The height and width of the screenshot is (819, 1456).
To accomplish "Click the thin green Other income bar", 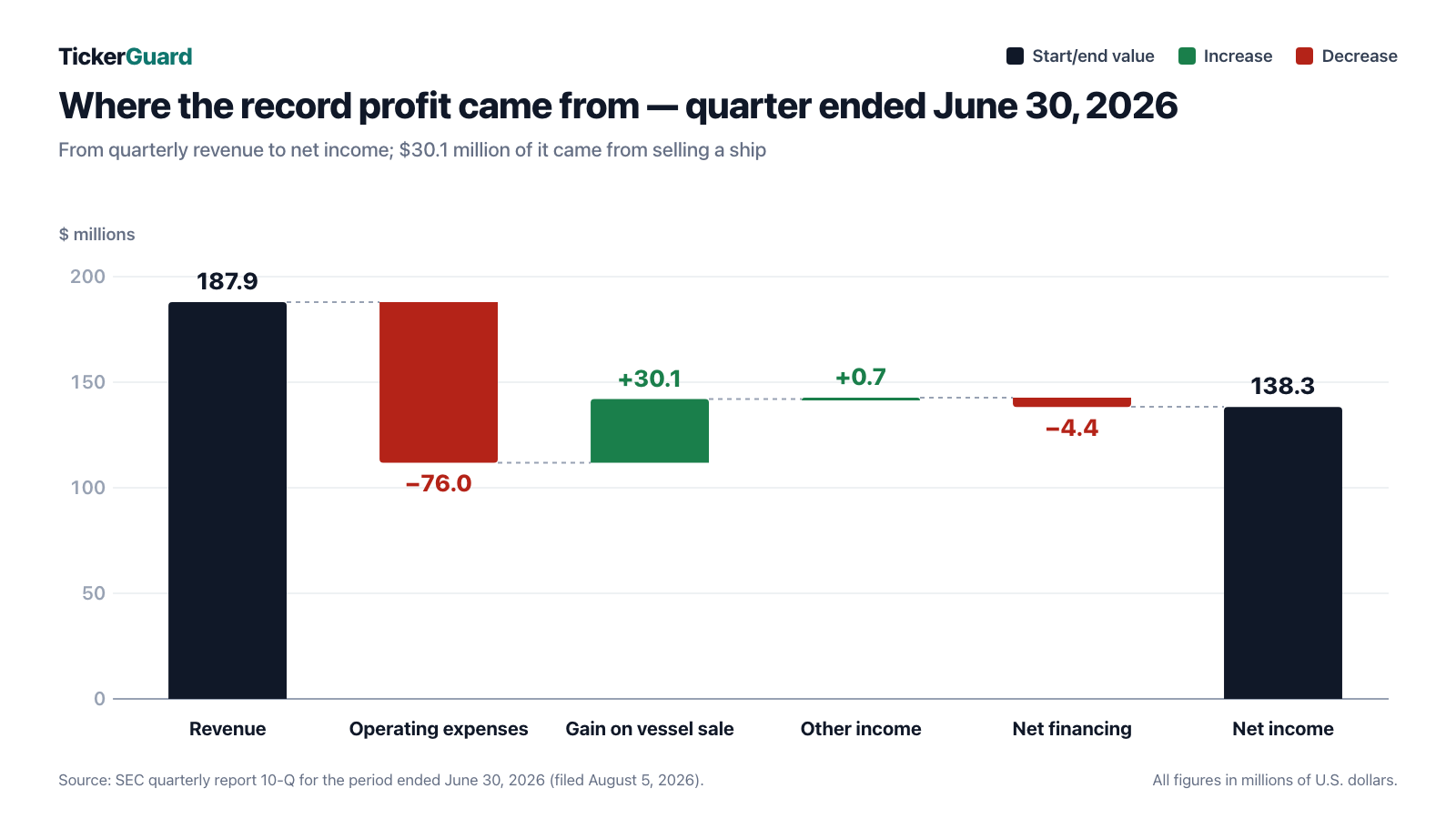I will (x=861, y=399).
